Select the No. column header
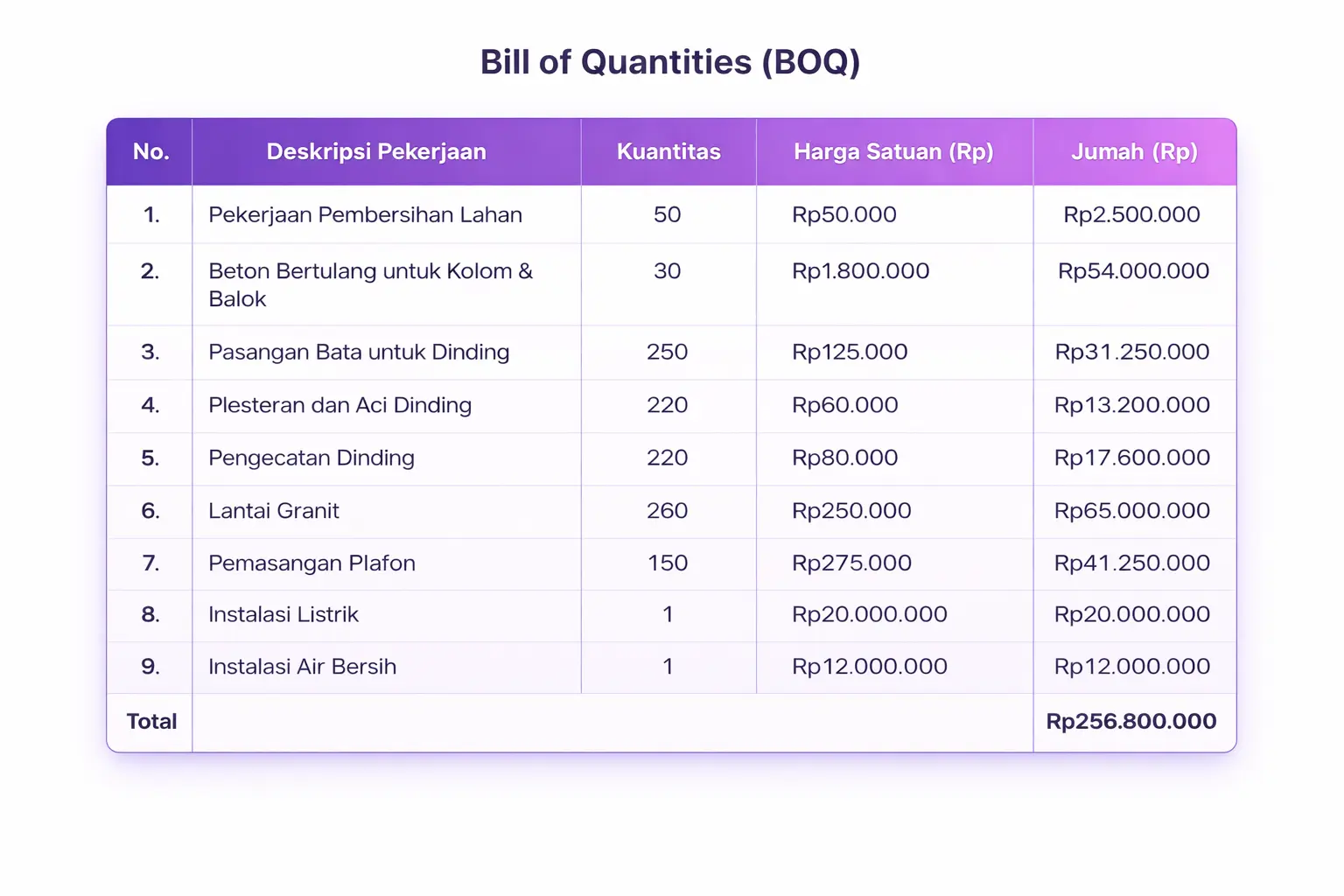 [x=150, y=152]
